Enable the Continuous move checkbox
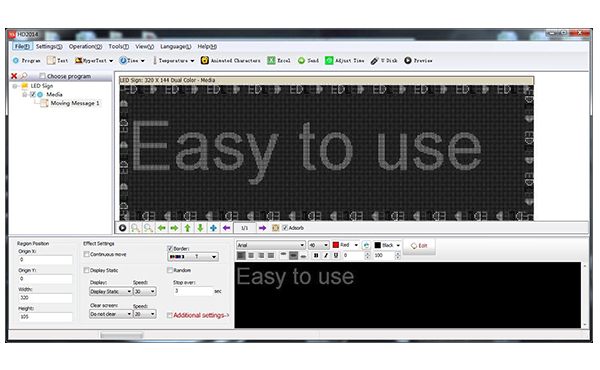The width and height of the screenshot is (600, 370). 86,254
